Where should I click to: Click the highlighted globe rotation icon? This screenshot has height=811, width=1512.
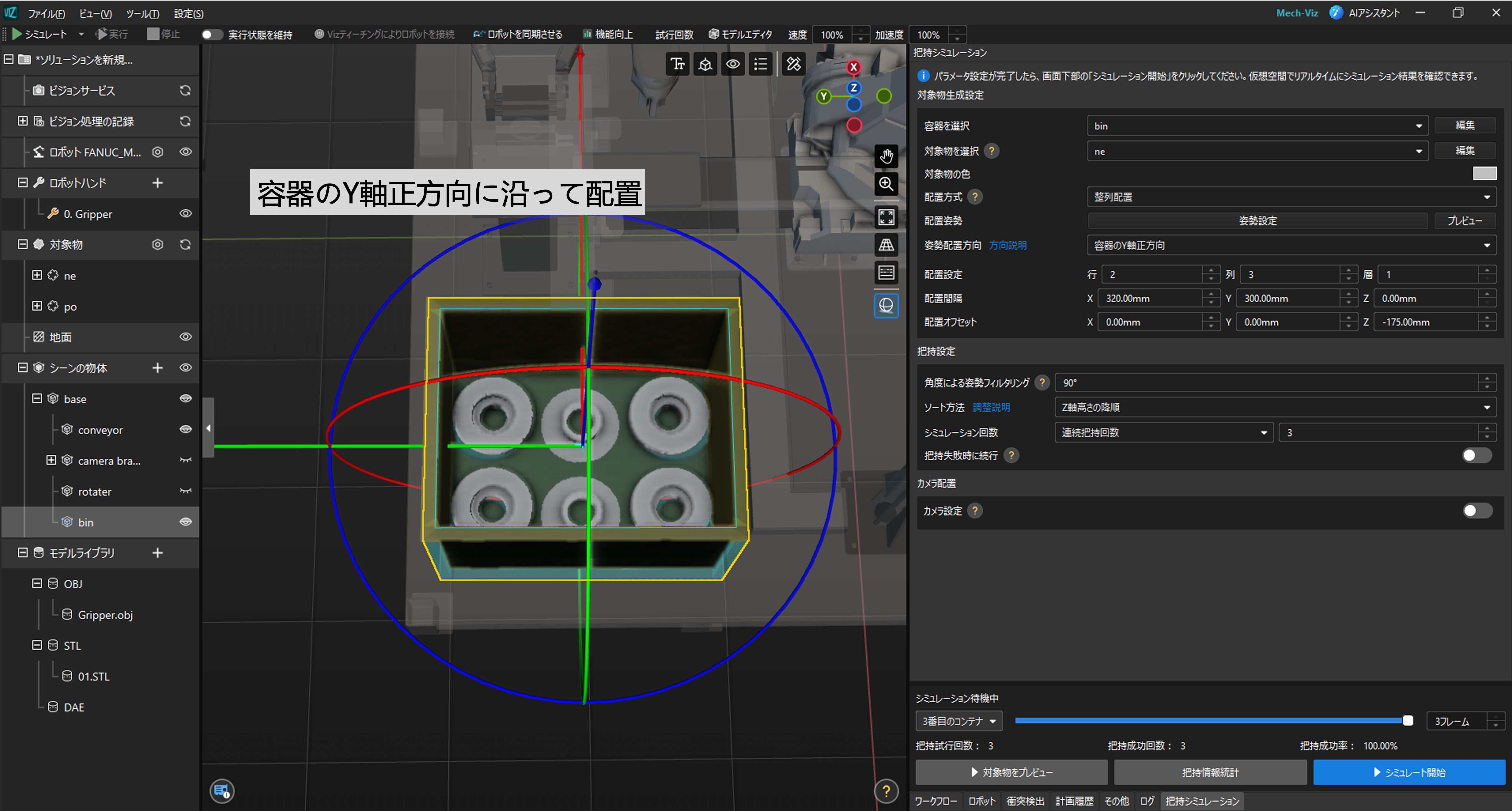886,306
